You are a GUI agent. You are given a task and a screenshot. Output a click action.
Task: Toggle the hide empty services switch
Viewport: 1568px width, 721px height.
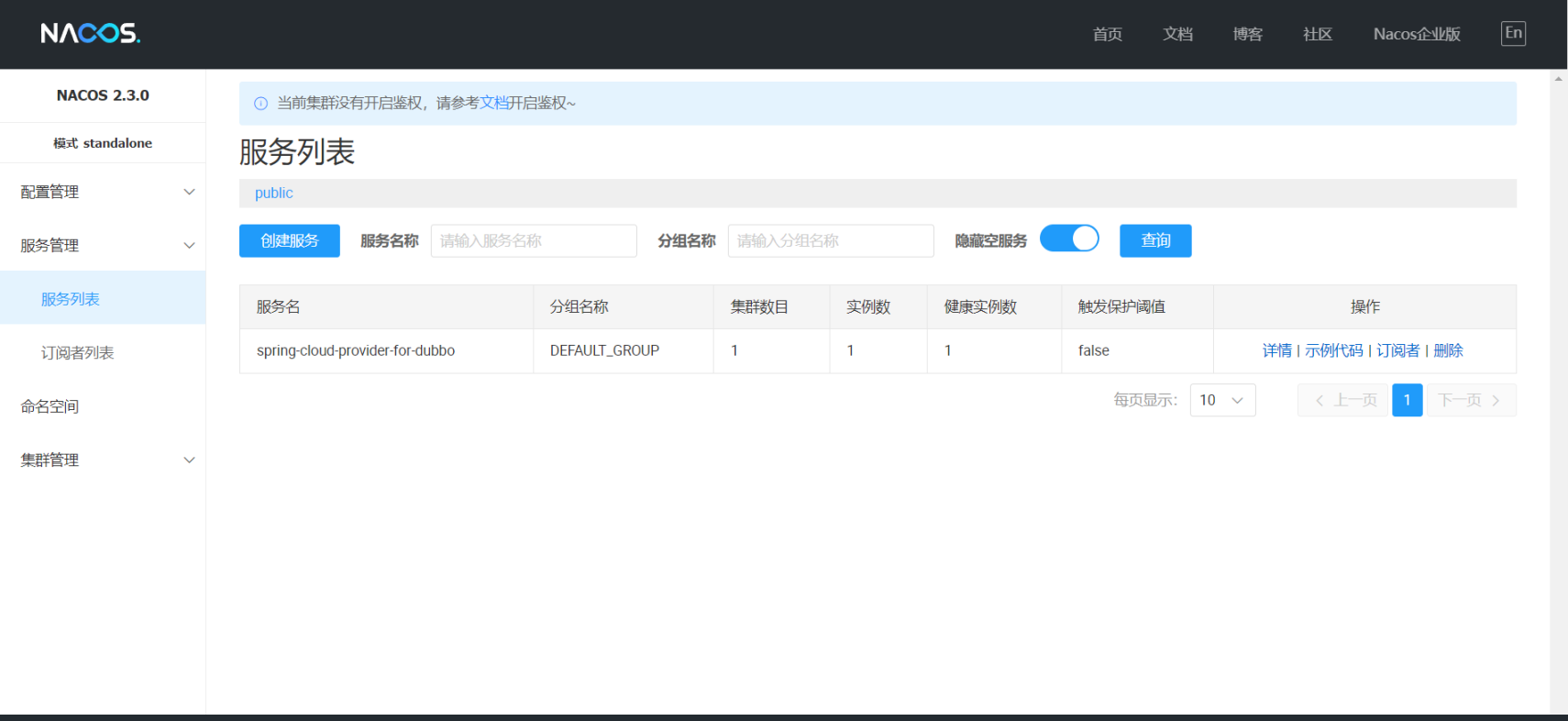pos(1069,239)
